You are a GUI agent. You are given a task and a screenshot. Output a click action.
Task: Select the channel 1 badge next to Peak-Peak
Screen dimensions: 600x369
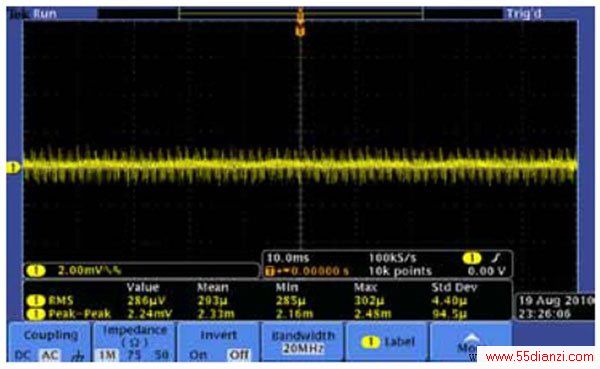coord(36,314)
